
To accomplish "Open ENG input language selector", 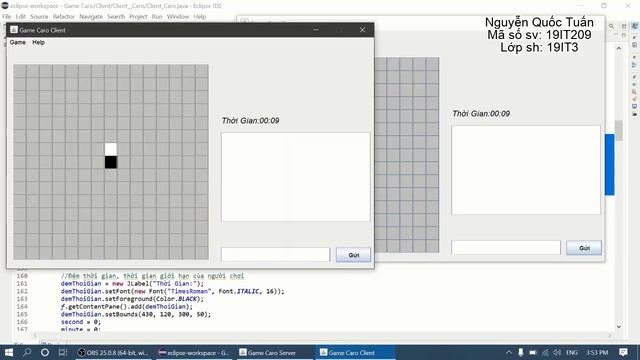I will click(572, 352).
